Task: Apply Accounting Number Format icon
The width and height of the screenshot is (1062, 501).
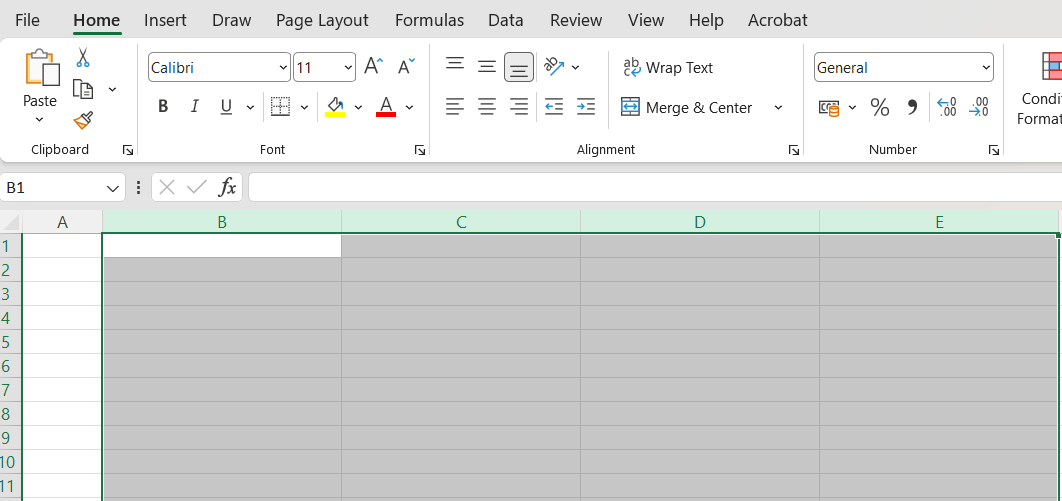Action: coord(829,107)
